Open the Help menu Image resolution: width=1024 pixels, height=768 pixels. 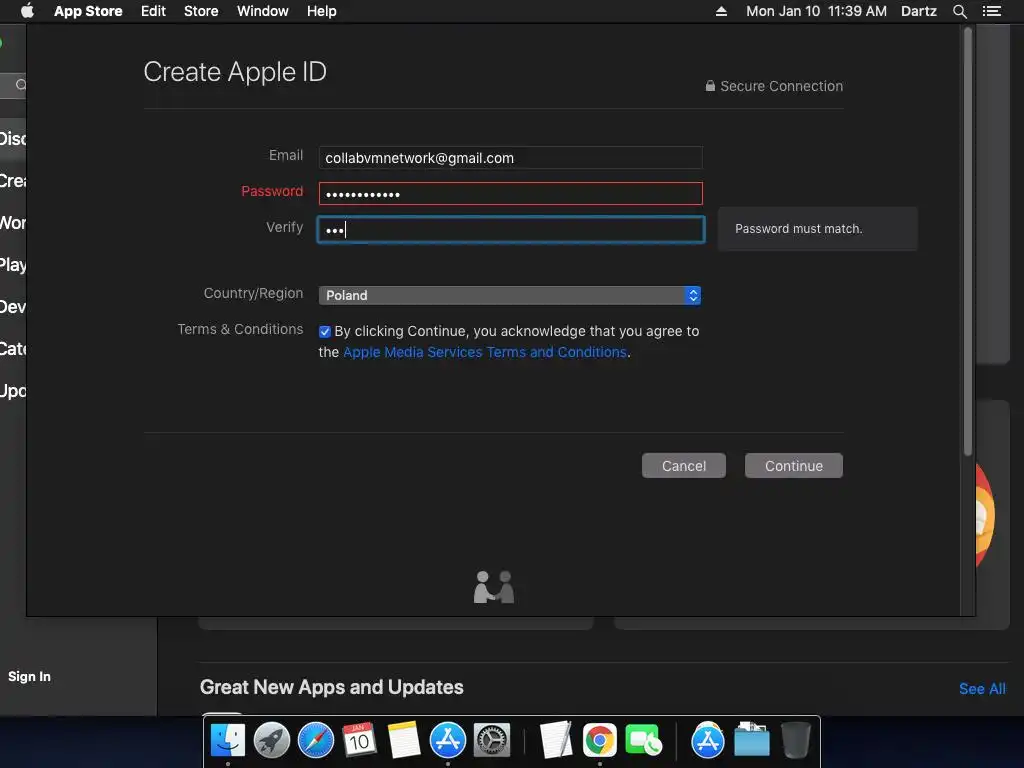322,11
